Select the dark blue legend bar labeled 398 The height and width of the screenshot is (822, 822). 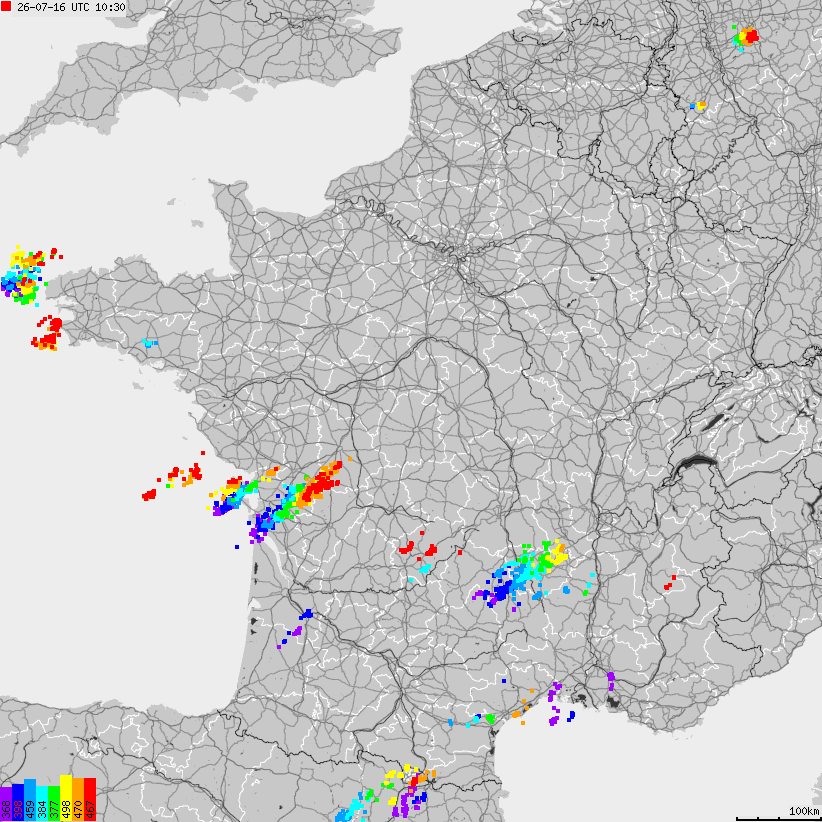[18, 802]
